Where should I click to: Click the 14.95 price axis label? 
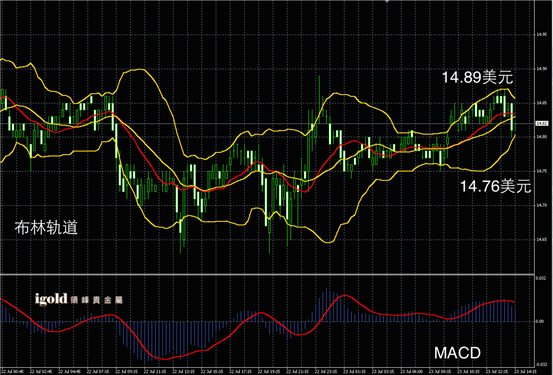pyautogui.click(x=541, y=35)
